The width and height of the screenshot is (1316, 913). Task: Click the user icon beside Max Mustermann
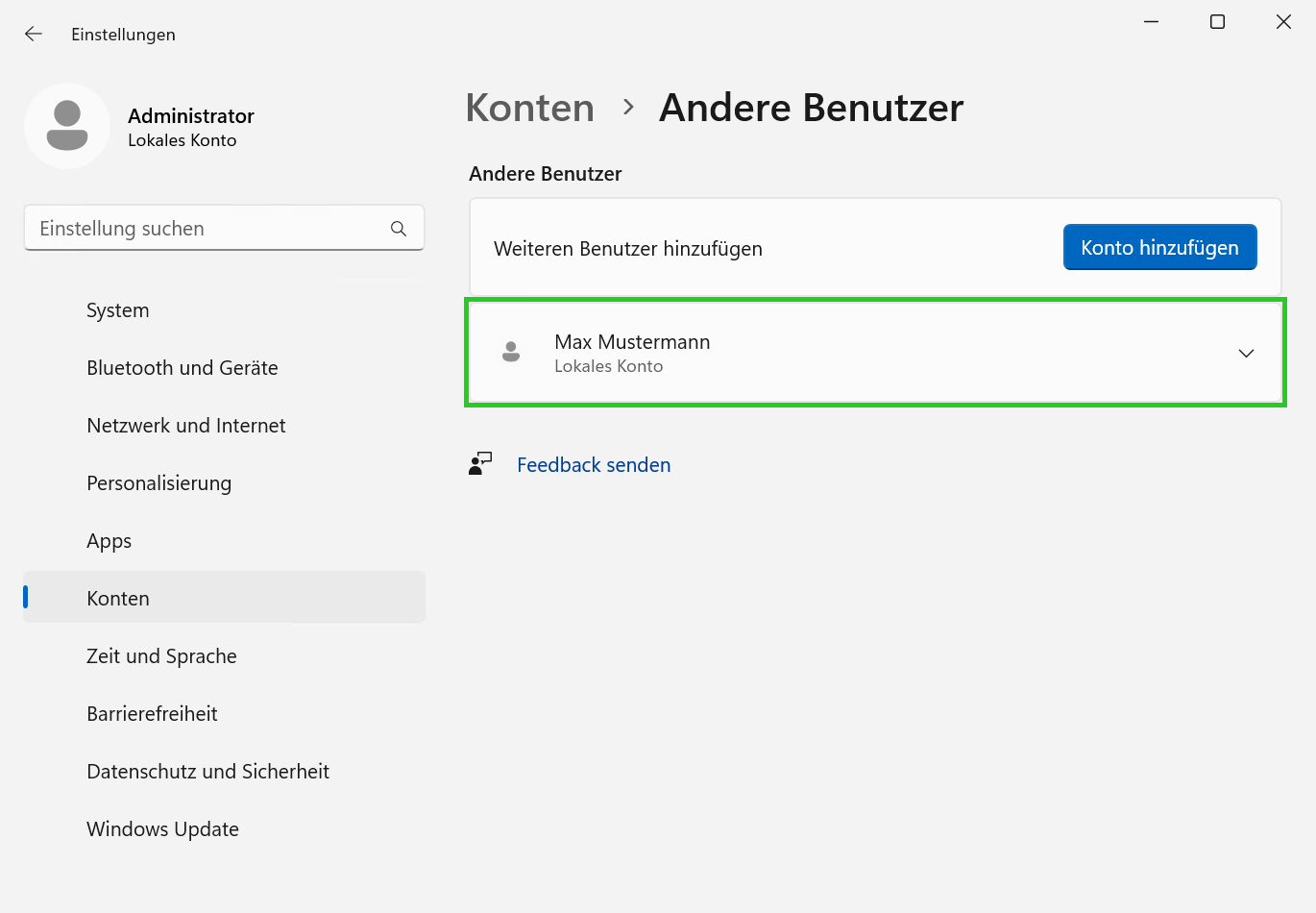510,352
